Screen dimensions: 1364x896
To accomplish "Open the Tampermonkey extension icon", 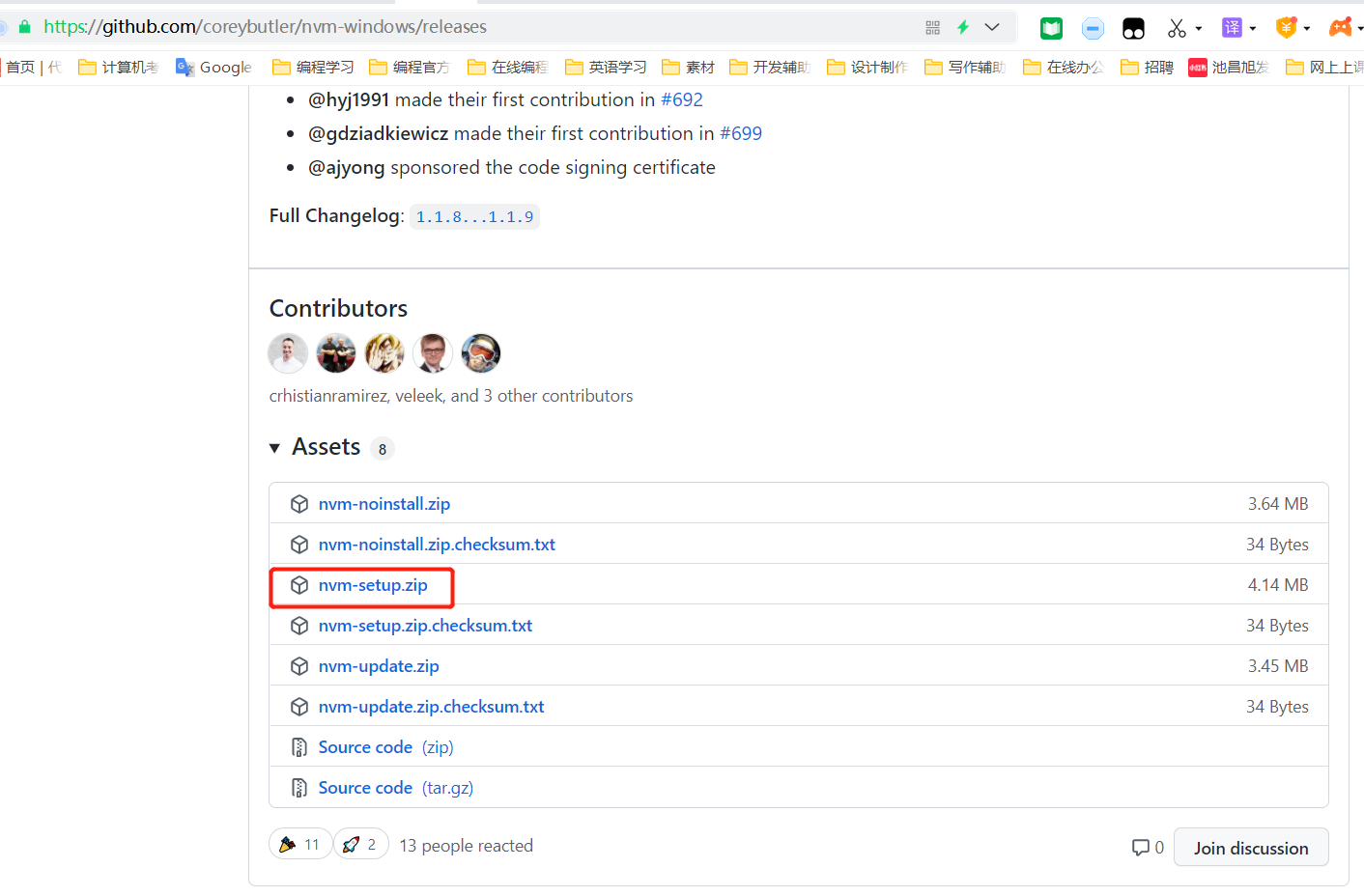I will [x=1133, y=29].
